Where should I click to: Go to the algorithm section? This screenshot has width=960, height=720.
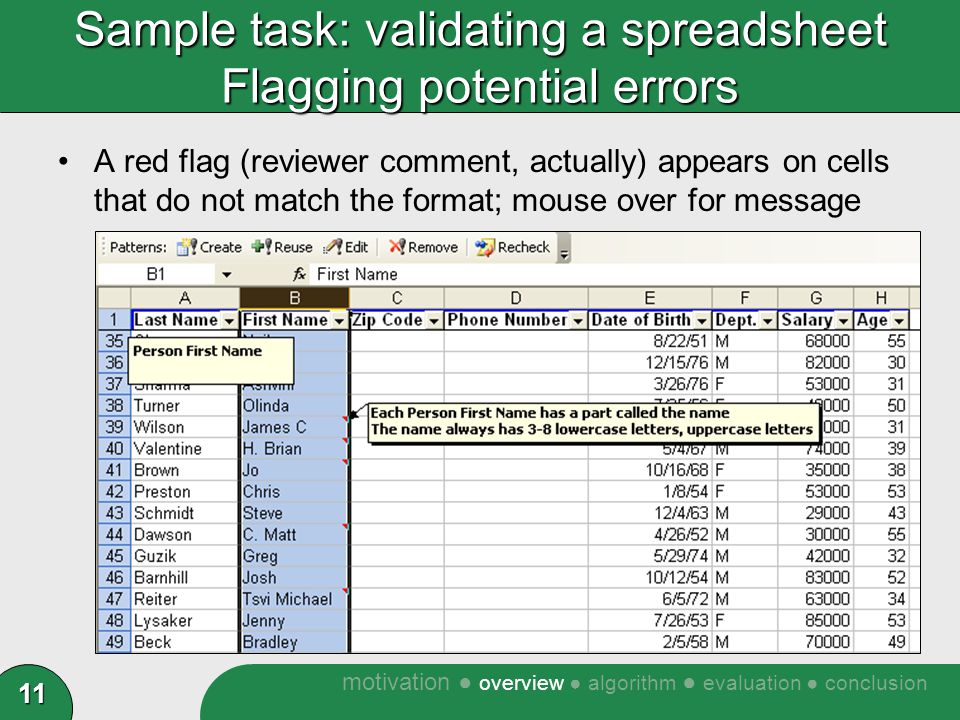[x=632, y=683]
